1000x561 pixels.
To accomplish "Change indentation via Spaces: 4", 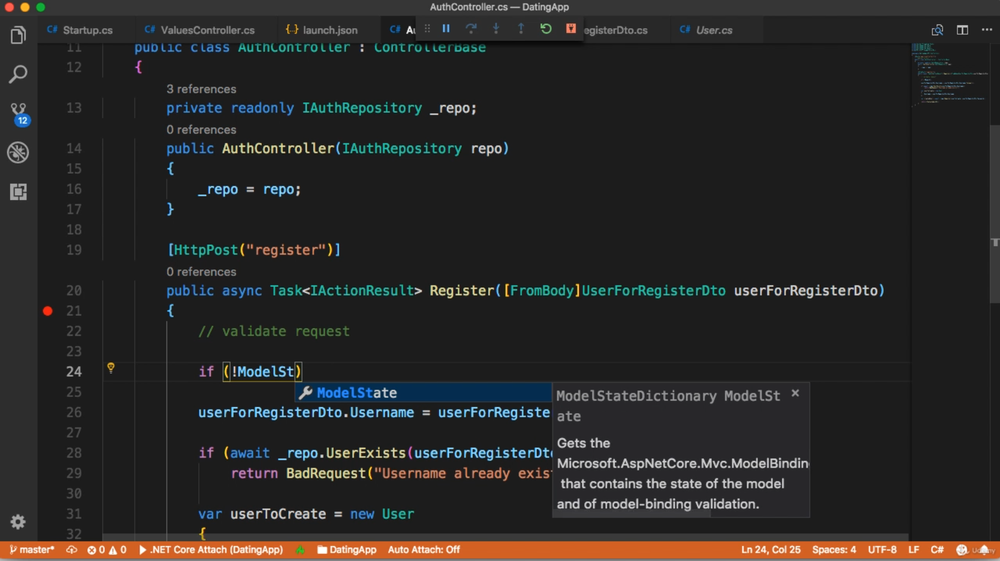I will coord(834,550).
